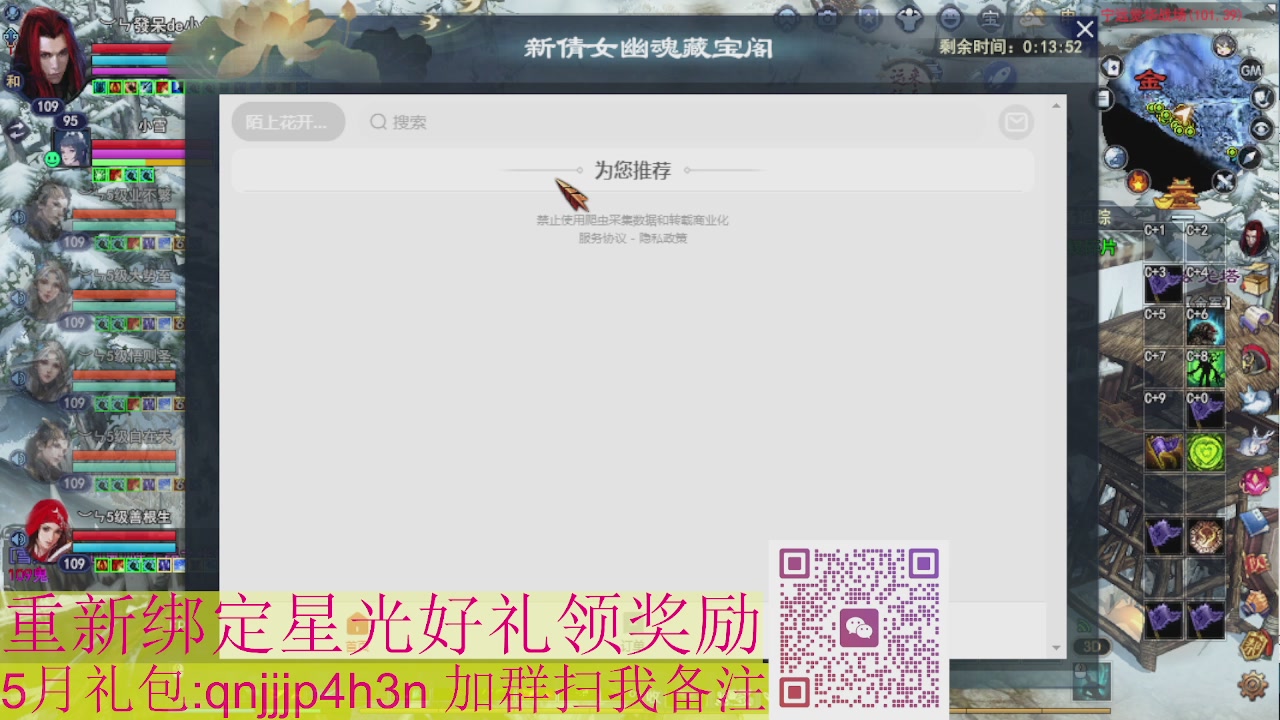Click the white deer icon in right sidebar
Screen dimensions: 1280x720
[1255, 440]
